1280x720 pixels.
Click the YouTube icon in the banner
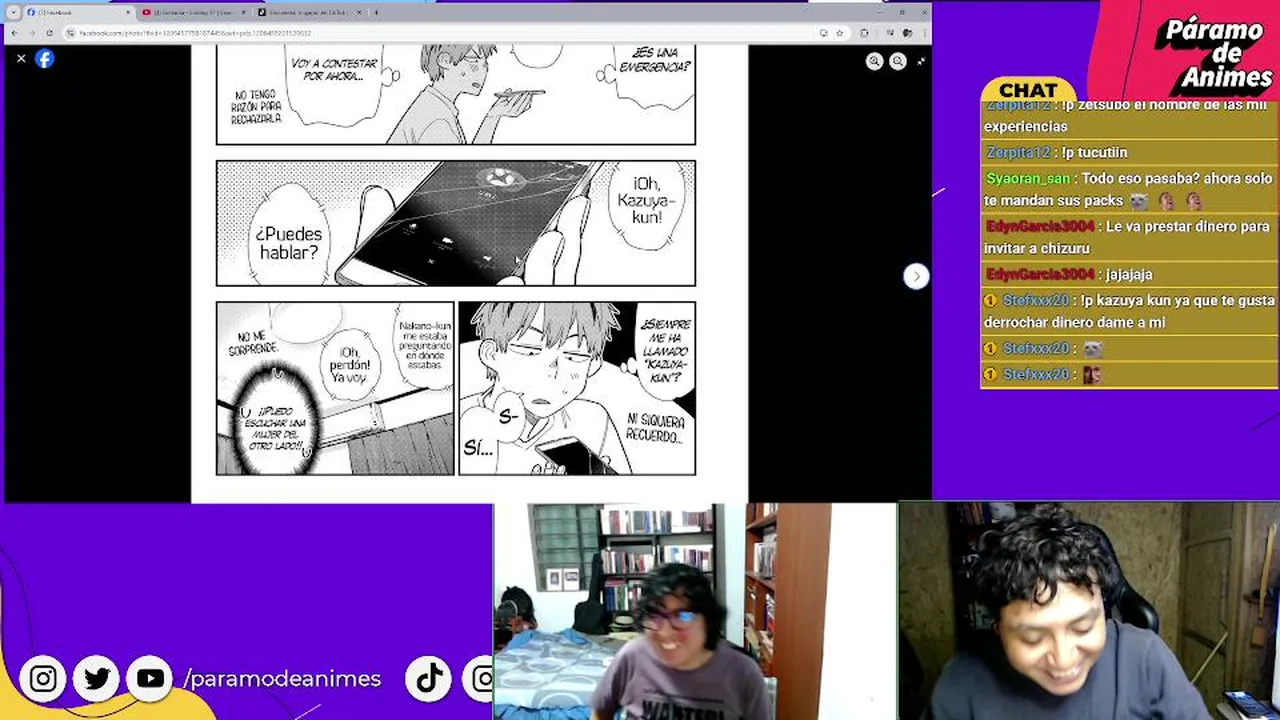pos(150,679)
